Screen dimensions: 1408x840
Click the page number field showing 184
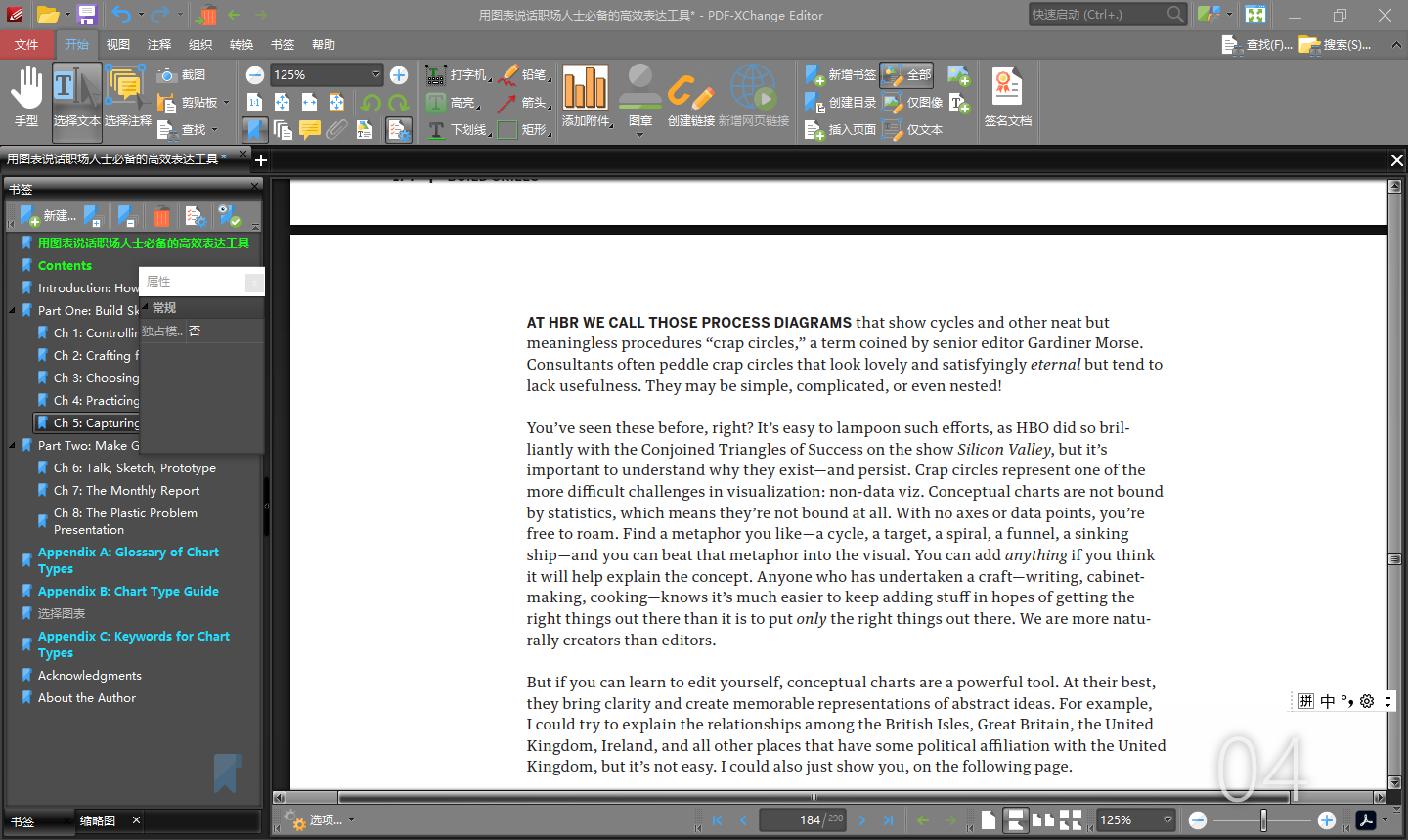click(803, 820)
